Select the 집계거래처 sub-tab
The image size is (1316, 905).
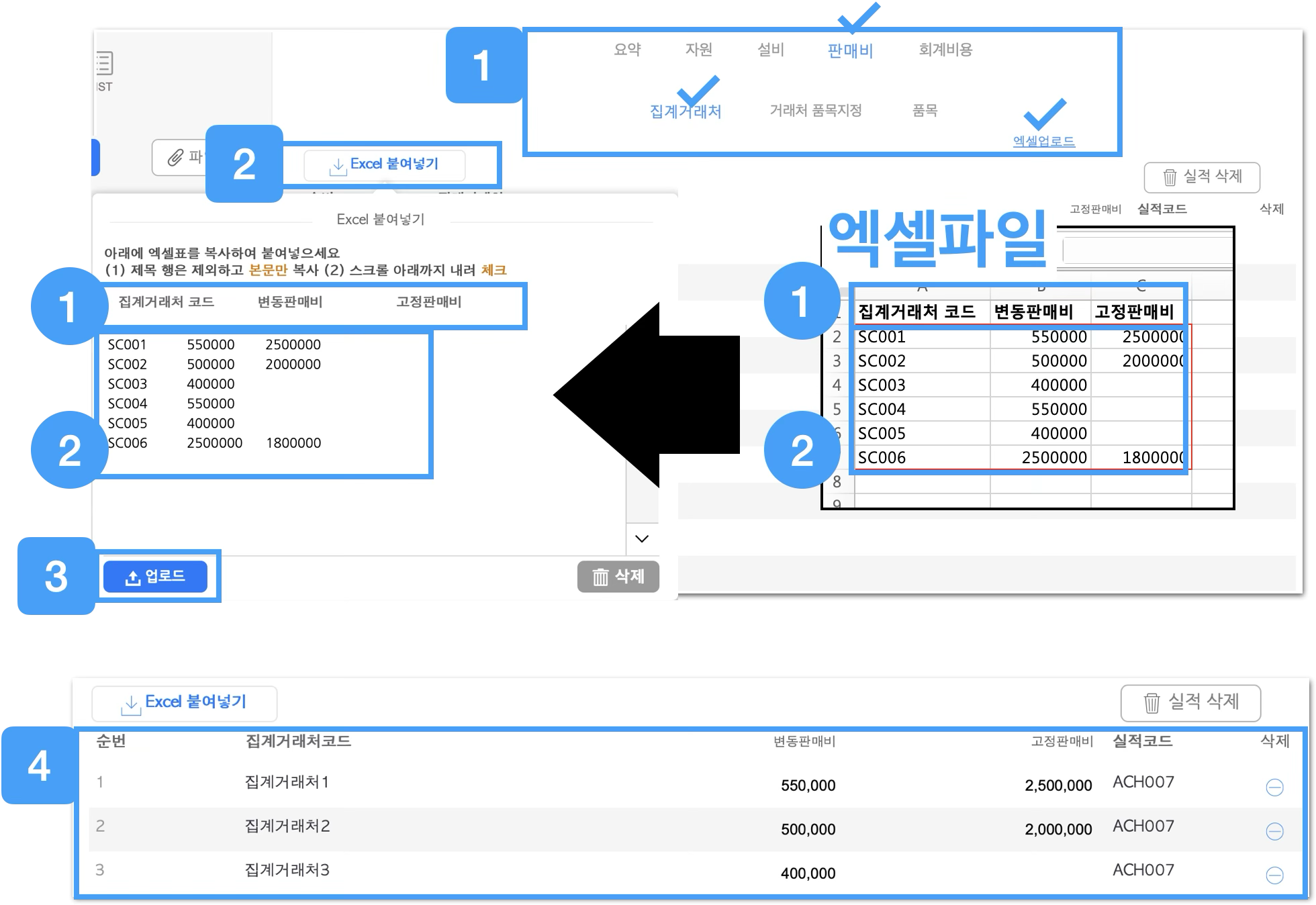[685, 111]
